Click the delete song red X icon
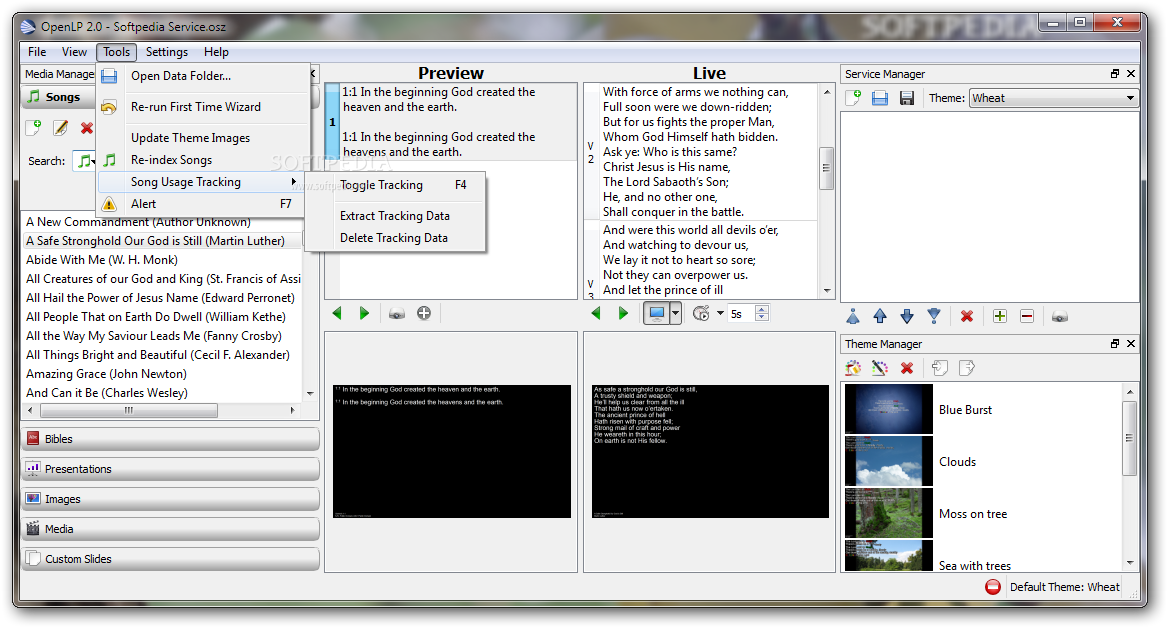Viewport: 1168px width, 628px height. 86,127
